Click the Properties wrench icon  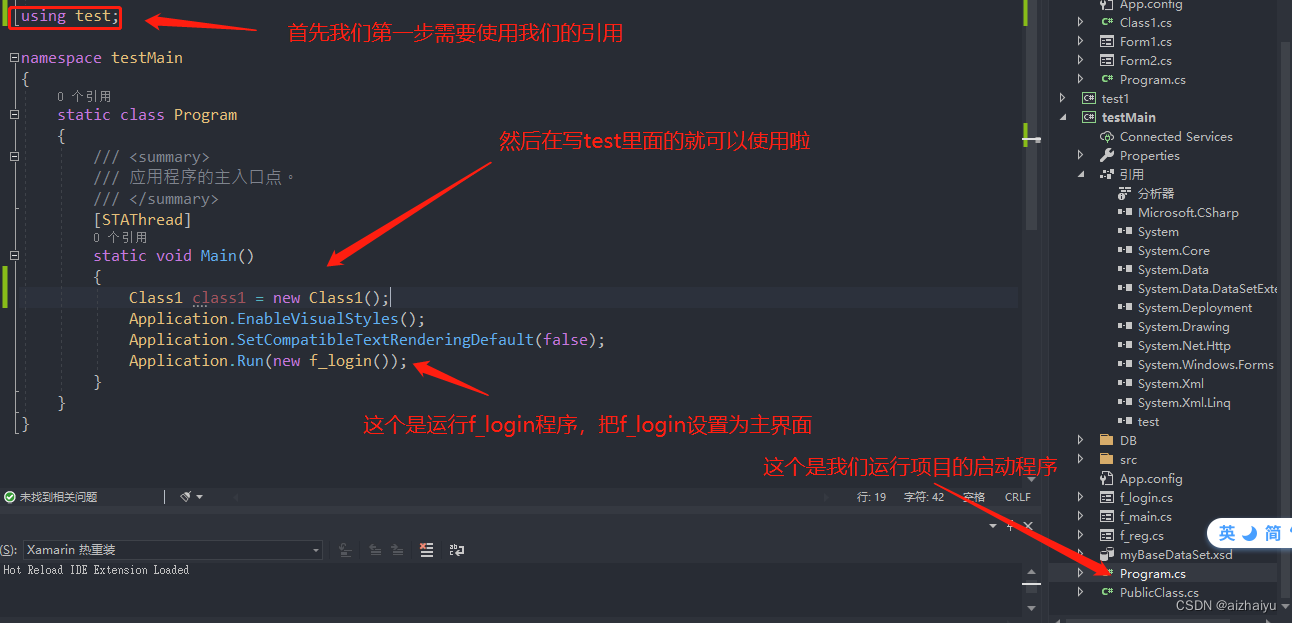click(x=1107, y=155)
